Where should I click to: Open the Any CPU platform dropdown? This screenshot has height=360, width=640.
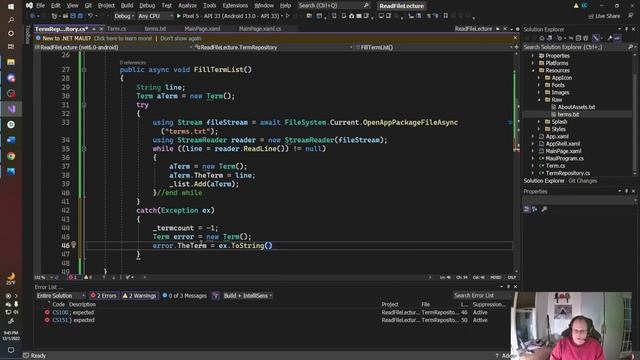click(155, 16)
